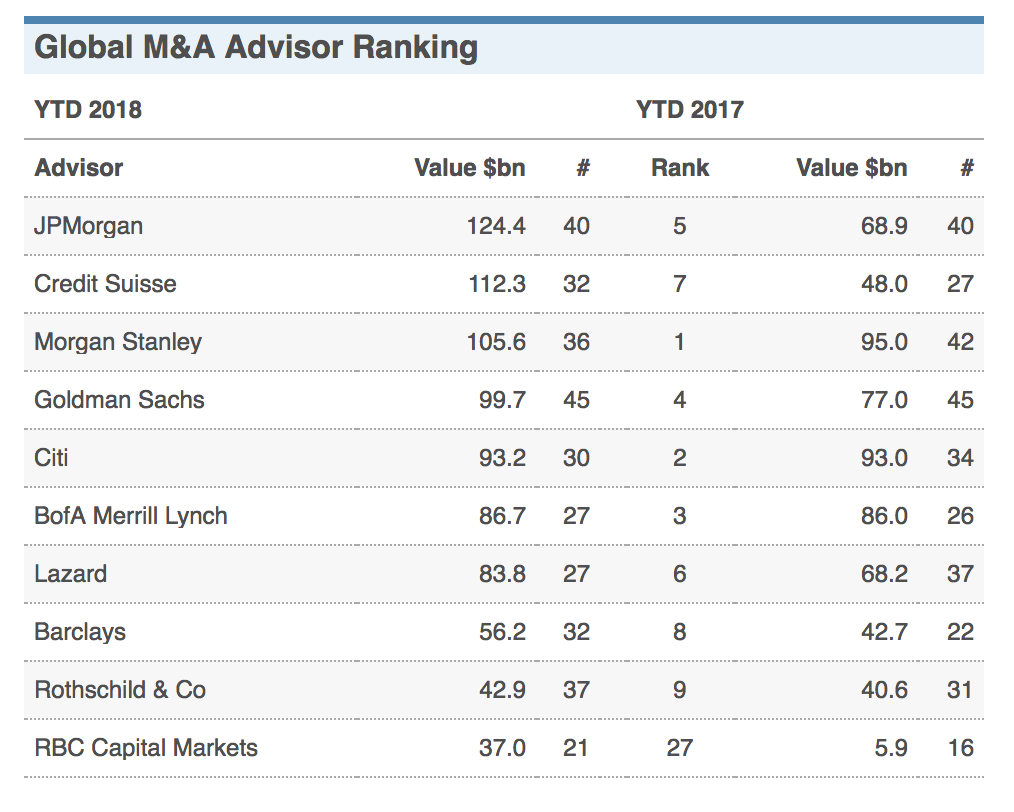The image size is (1014, 812).
Task: Click the Barclays advisor name
Action: 80,632
